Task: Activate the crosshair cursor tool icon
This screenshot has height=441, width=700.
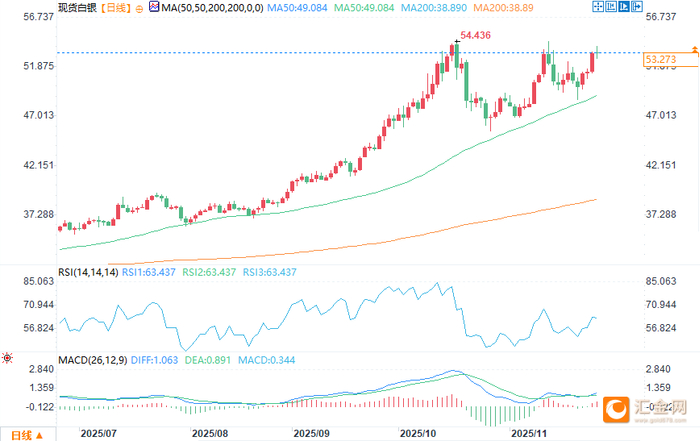Action: click(598, 6)
